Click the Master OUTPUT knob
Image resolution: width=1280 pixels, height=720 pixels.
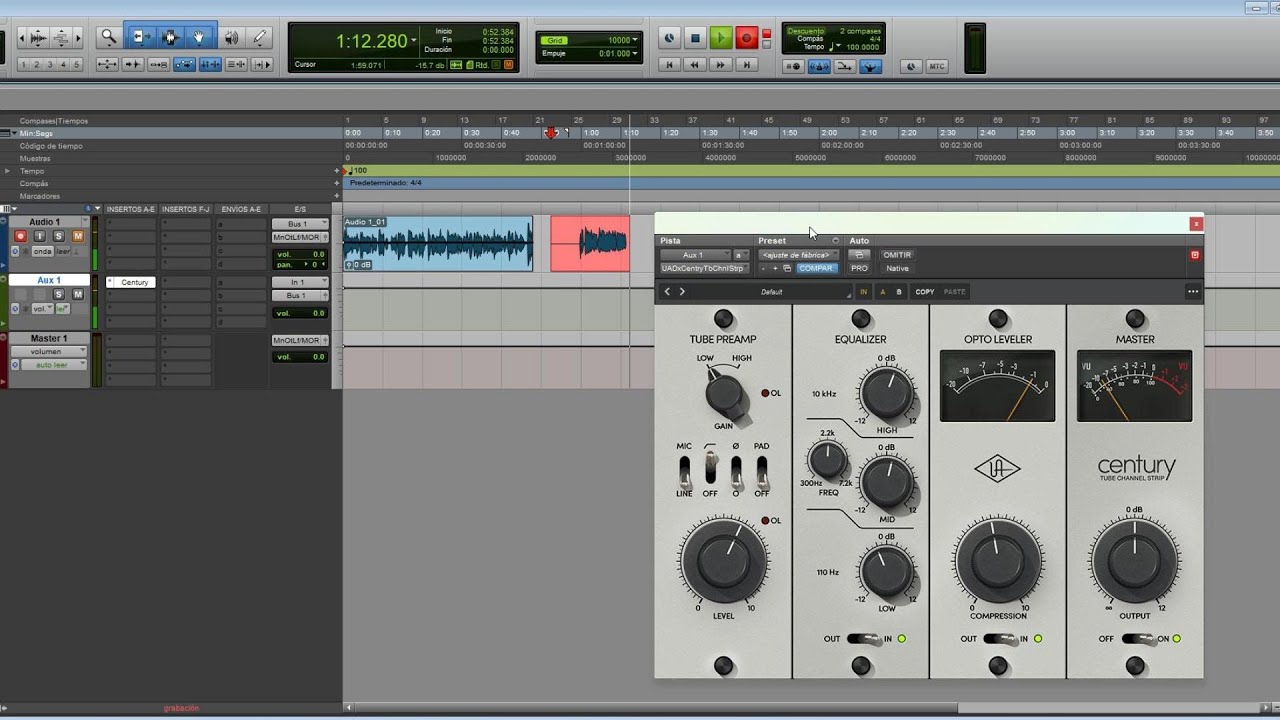[x=1135, y=560]
